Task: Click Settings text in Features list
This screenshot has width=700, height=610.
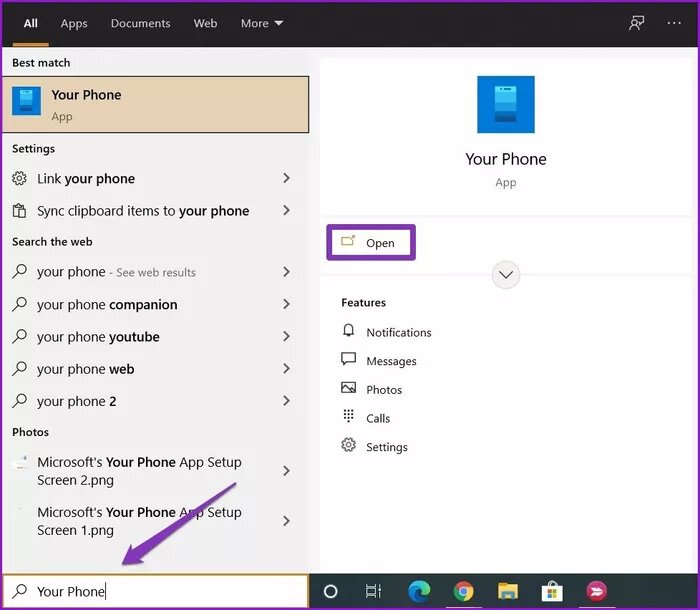Action: click(387, 447)
